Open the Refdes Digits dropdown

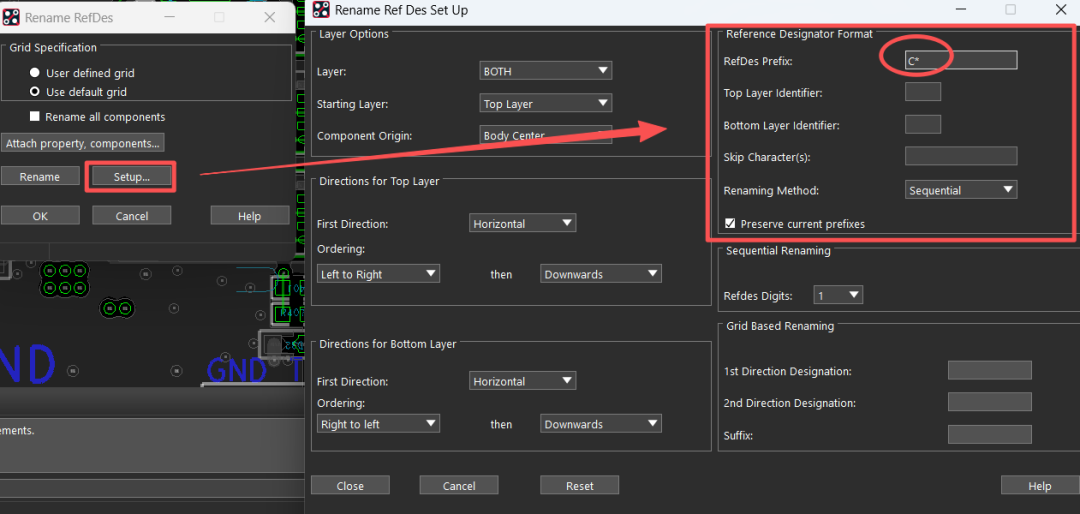(838, 295)
